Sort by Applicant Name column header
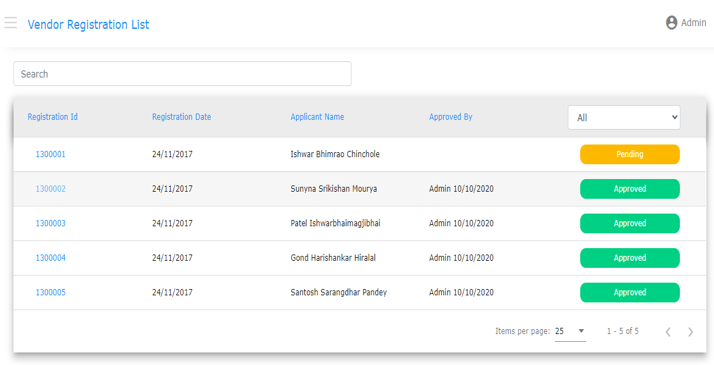 point(317,117)
